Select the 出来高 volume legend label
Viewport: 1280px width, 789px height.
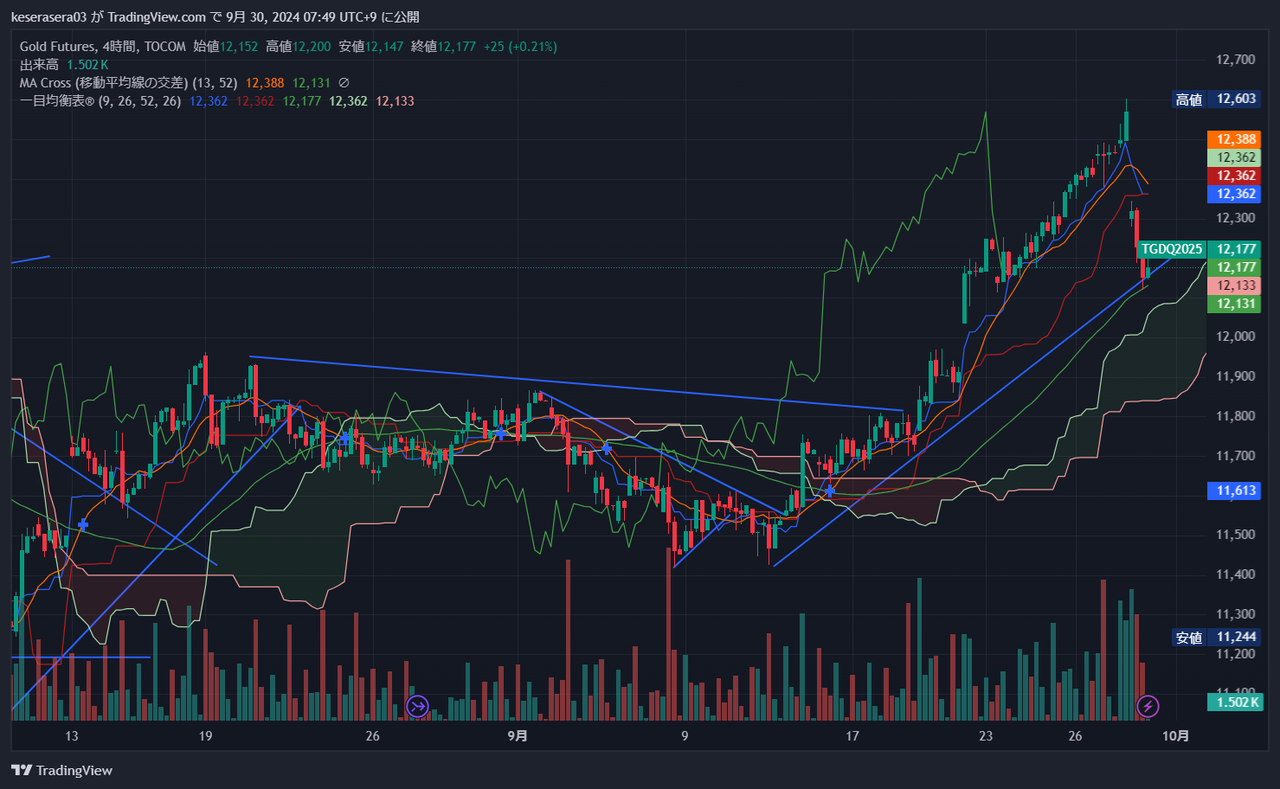[40, 65]
